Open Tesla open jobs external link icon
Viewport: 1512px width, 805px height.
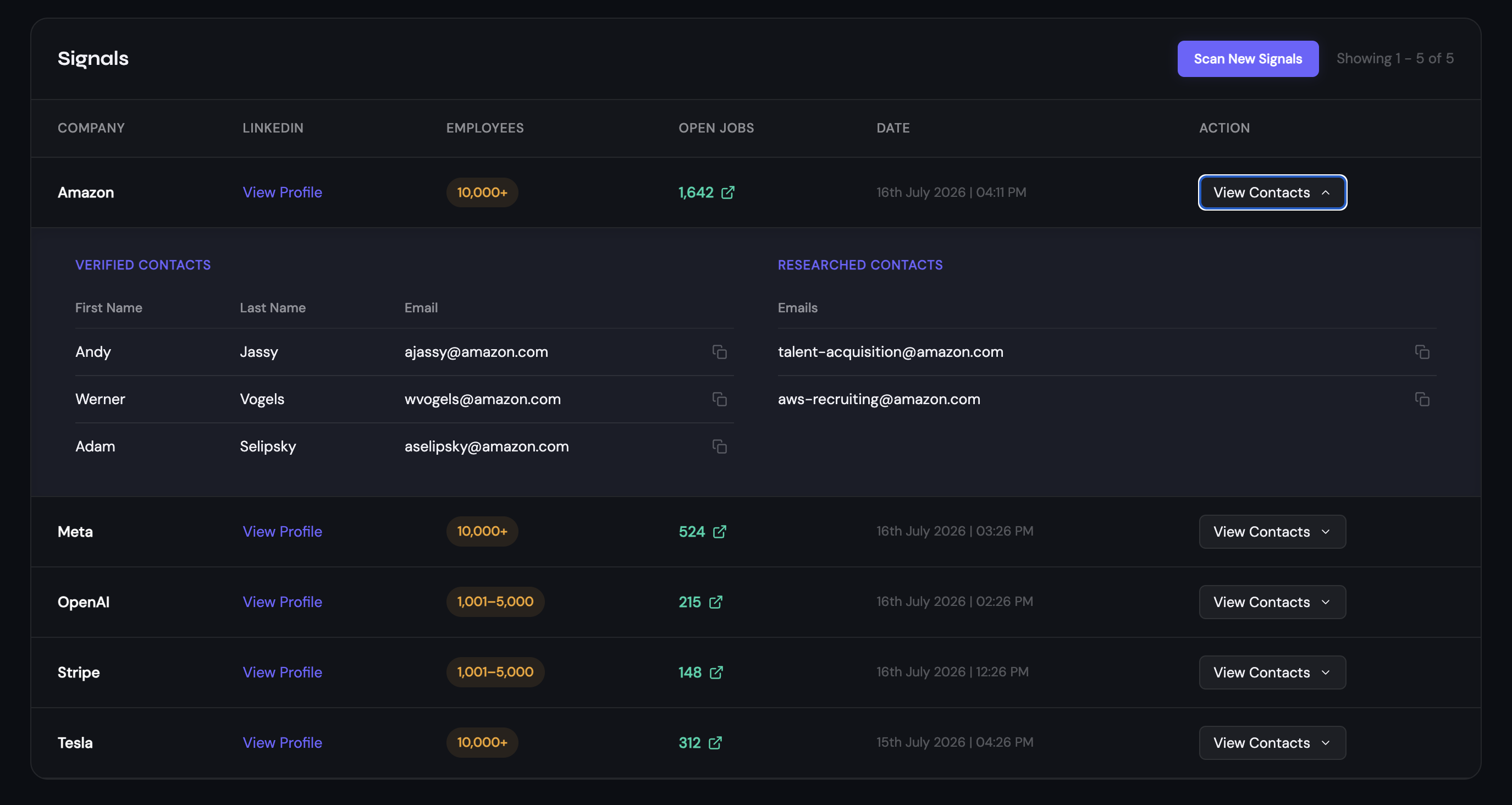(715, 743)
